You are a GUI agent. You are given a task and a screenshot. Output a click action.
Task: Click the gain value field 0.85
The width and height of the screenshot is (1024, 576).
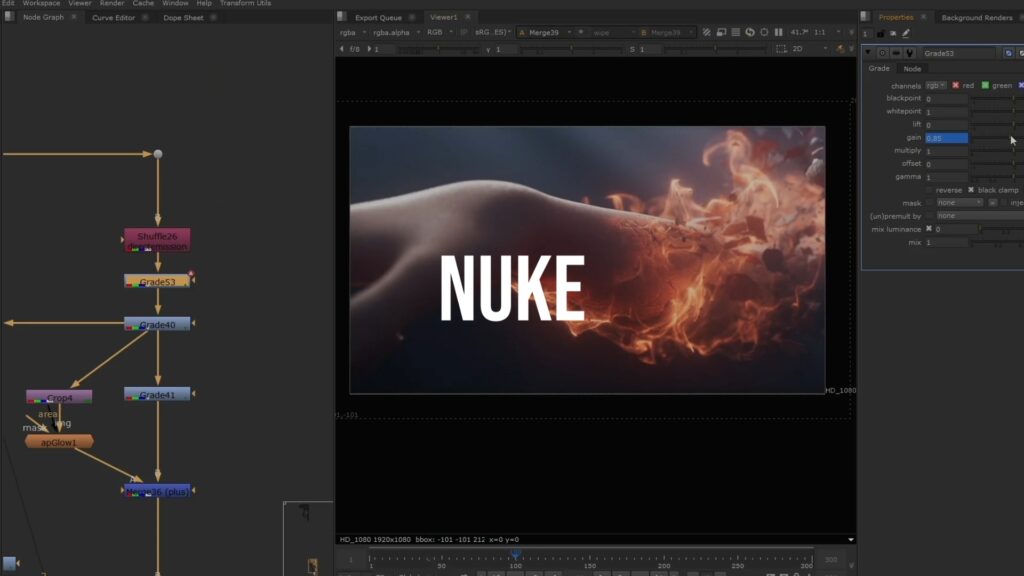946,138
